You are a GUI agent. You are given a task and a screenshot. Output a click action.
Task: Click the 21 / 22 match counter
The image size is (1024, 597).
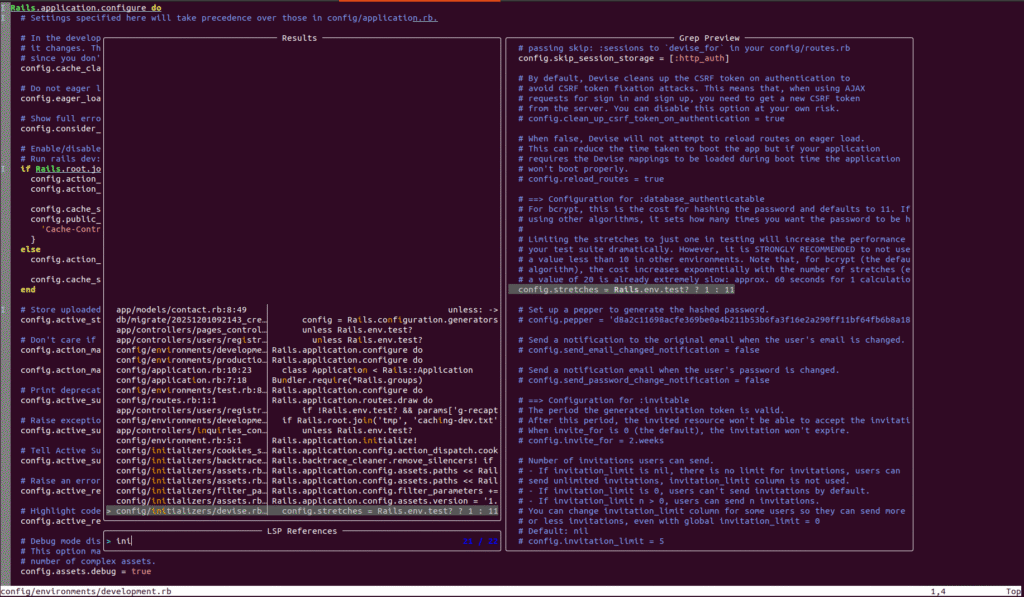tap(479, 541)
